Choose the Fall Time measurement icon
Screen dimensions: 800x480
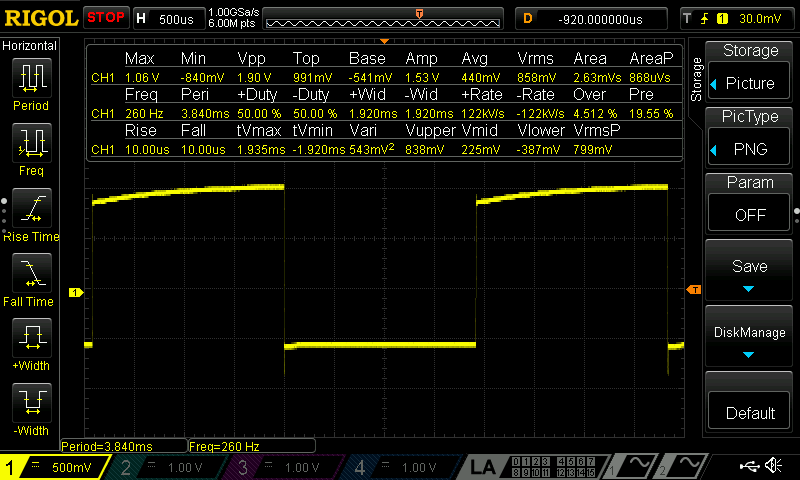coord(31,279)
